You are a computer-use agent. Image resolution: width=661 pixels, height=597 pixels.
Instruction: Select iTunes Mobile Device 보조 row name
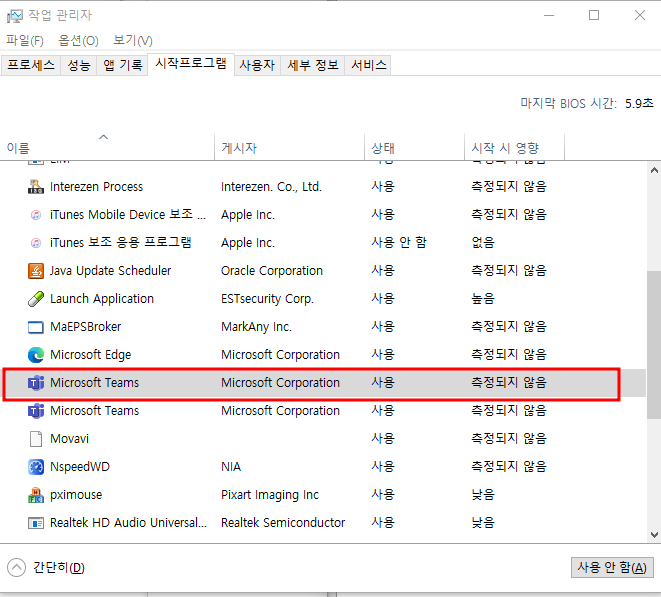tap(128, 215)
